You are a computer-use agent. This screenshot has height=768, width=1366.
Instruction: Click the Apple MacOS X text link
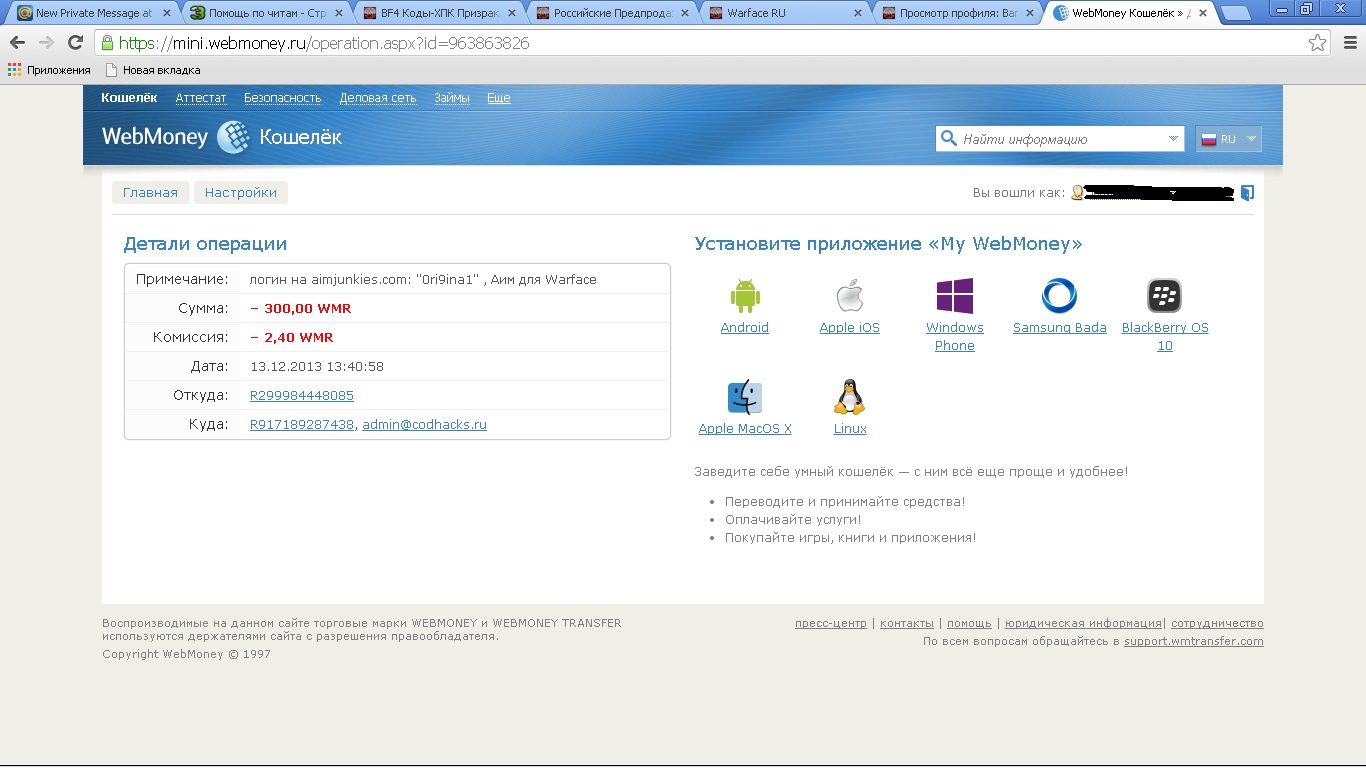pos(745,428)
